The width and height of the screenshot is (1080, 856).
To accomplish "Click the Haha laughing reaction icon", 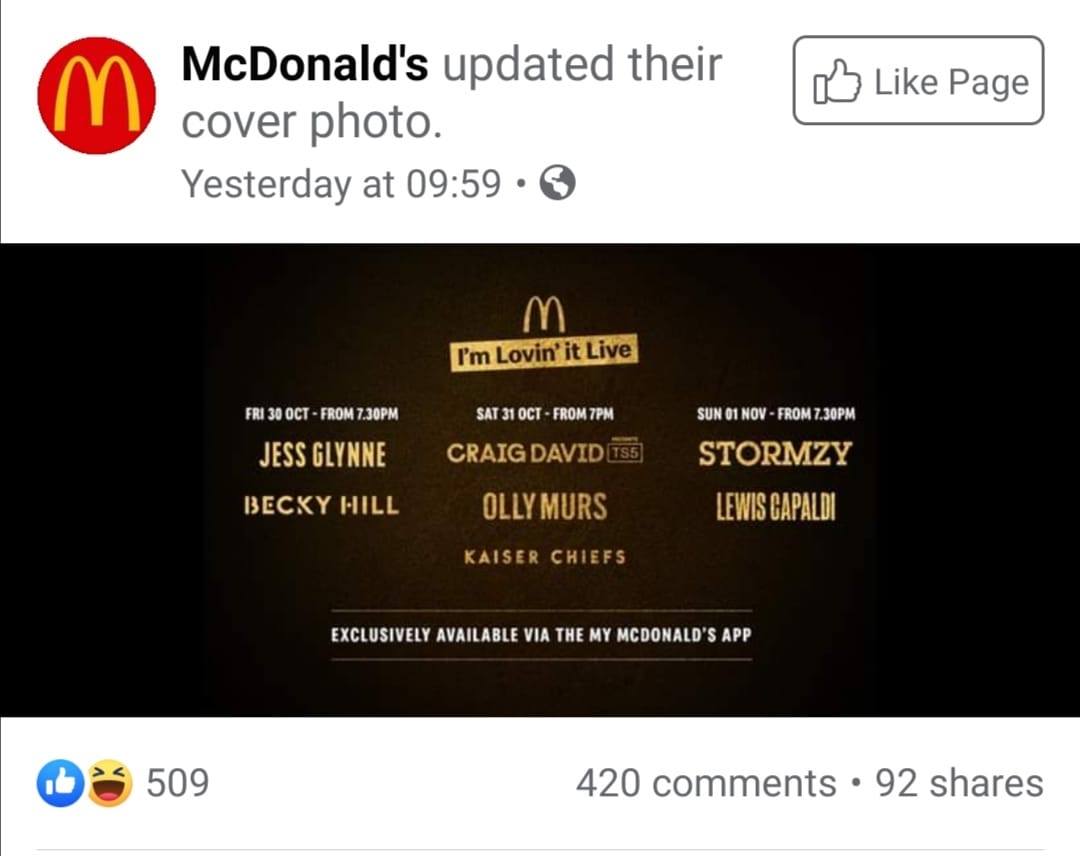I will tap(109, 783).
